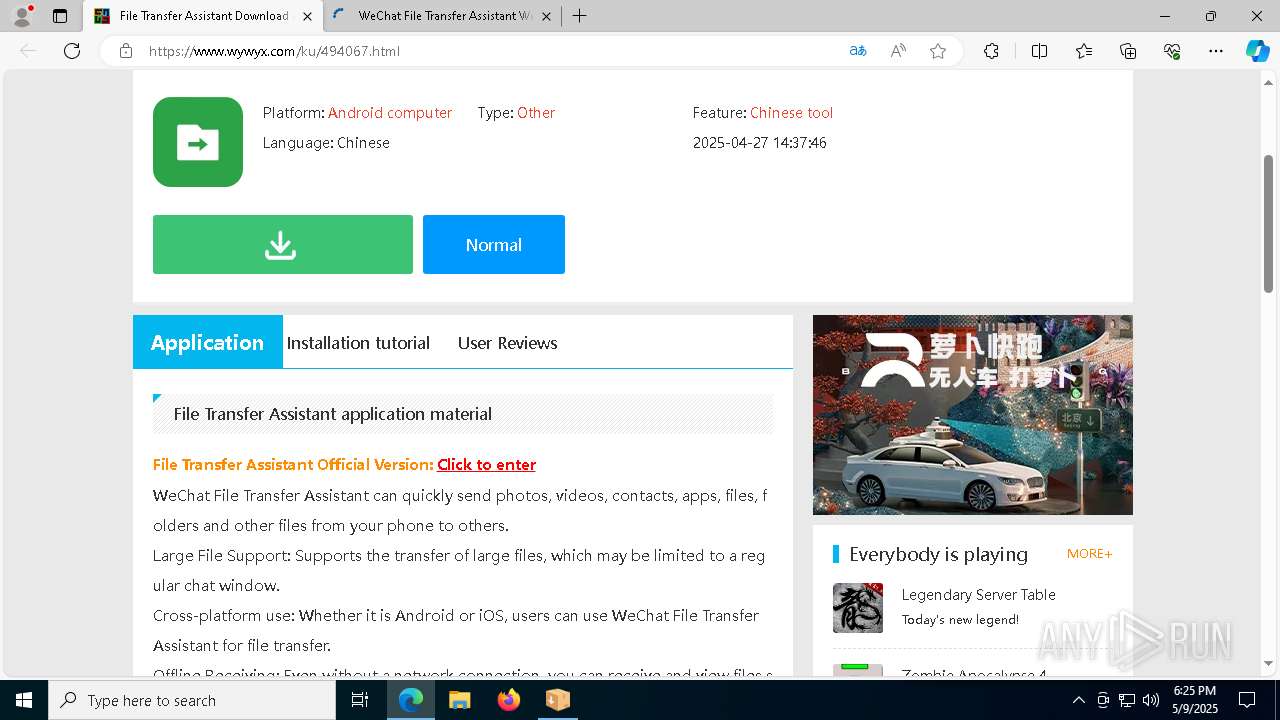
Task: Open a new browser tab
Action: 579,16
